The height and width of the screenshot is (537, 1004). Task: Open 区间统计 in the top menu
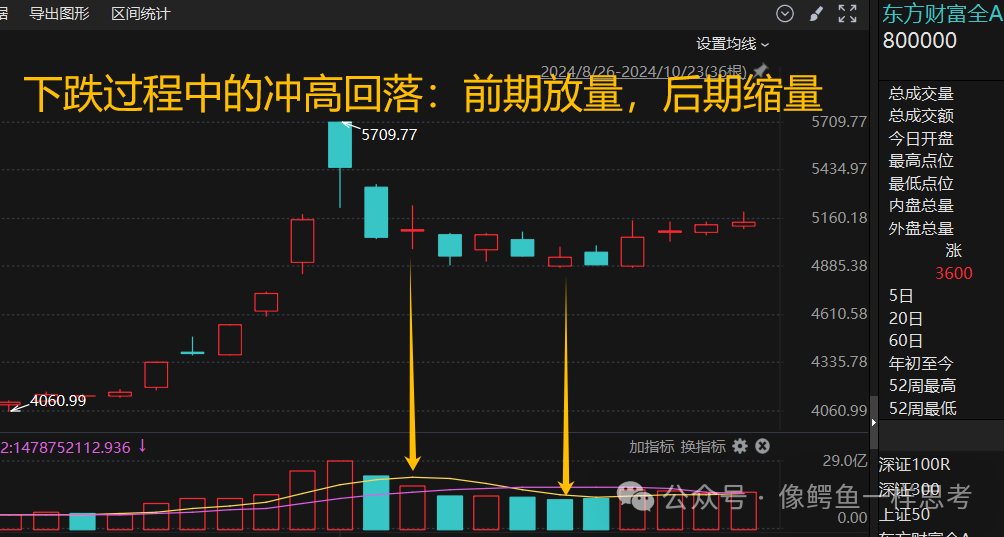click(140, 13)
